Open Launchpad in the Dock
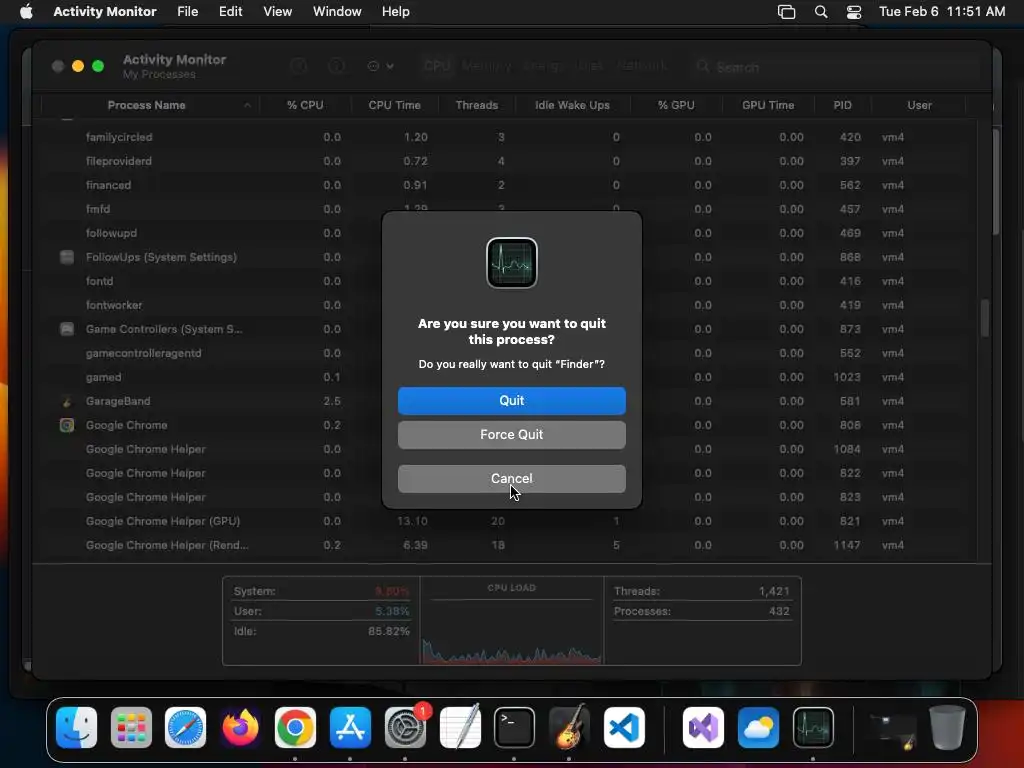The image size is (1024, 768). (x=131, y=727)
